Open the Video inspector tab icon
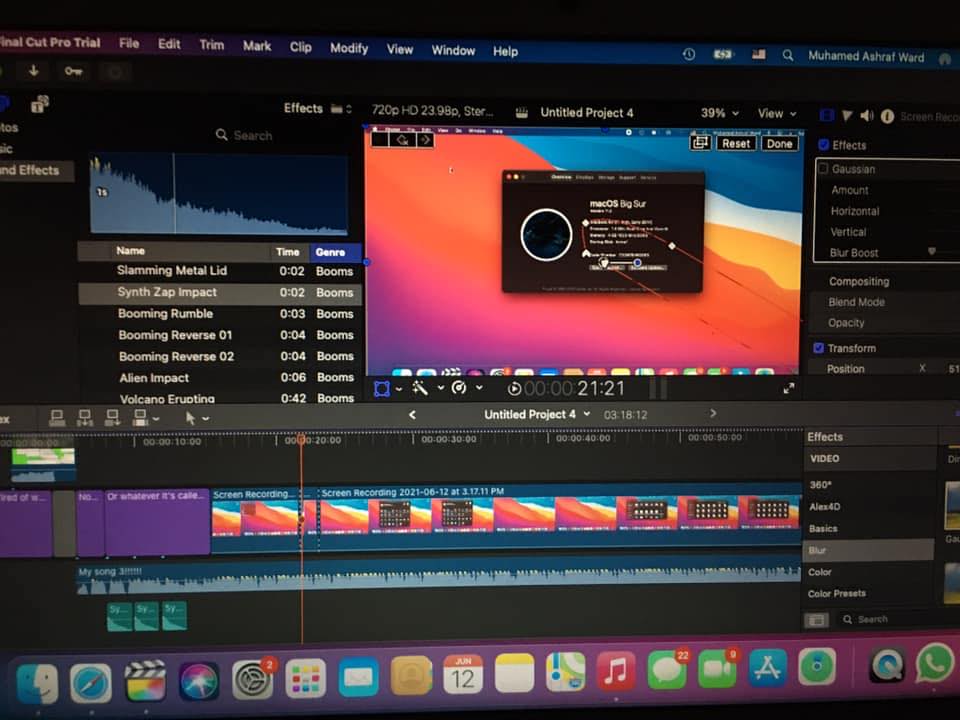 pos(827,115)
